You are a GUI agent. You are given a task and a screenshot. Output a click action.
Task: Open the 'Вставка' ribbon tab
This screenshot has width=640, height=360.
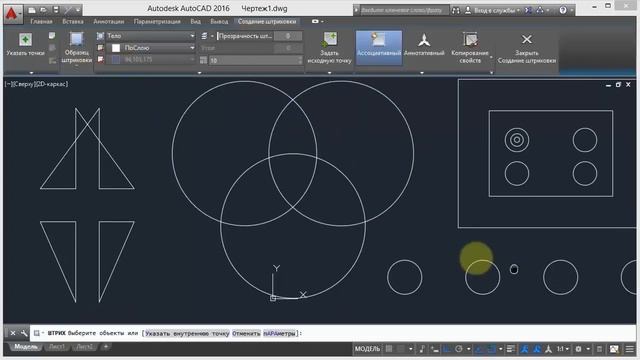[73, 21]
